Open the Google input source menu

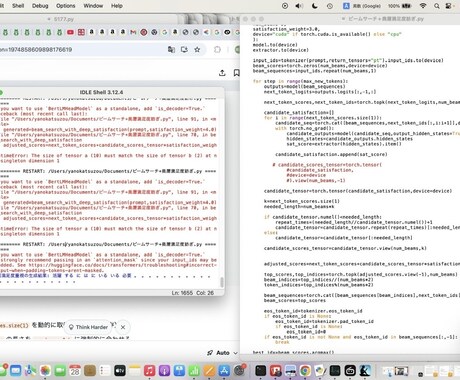point(362,6)
